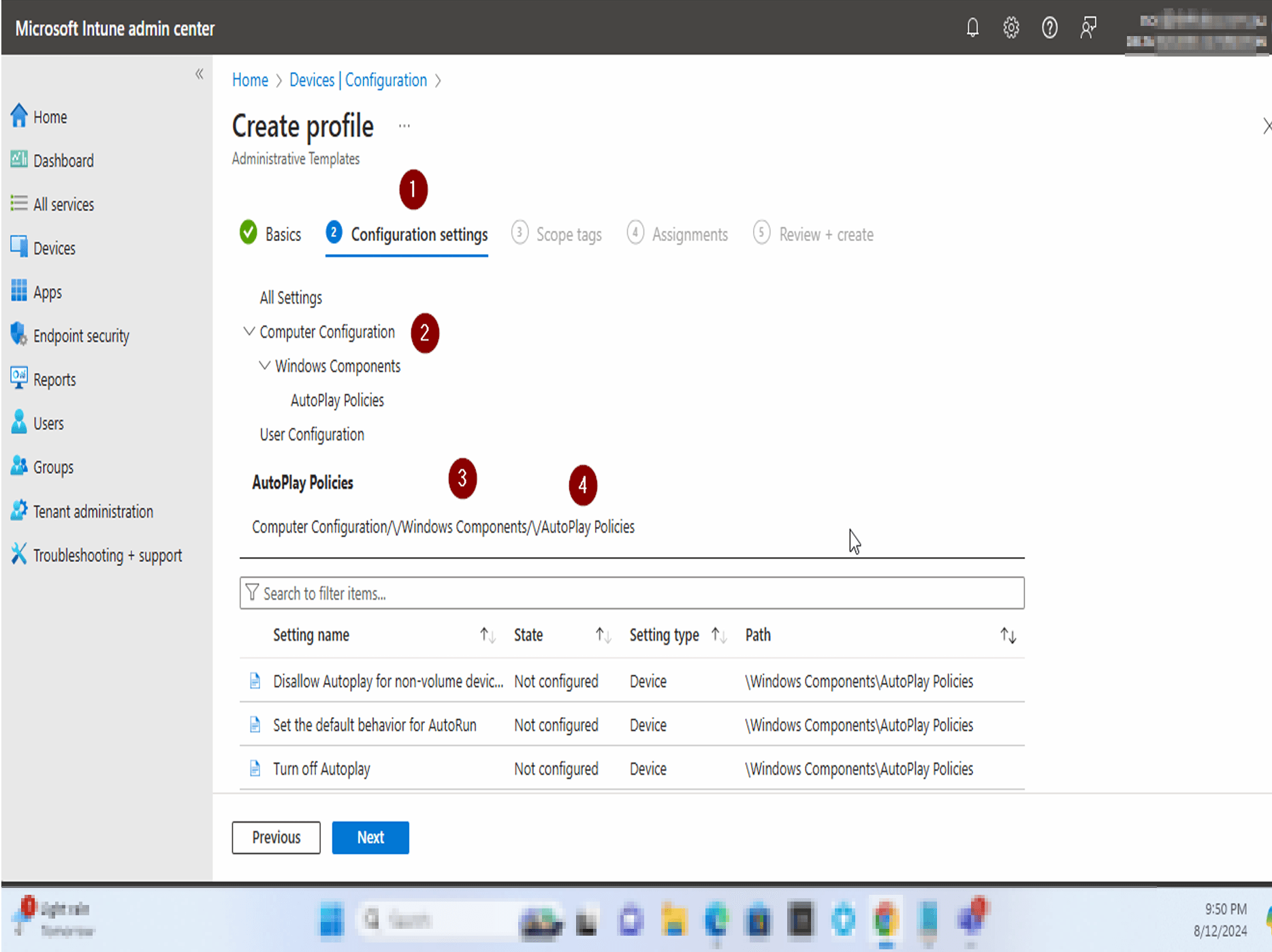Open Google Chrome from the taskbar
Image resolution: width=1272 pixels, height=952 pixels.
coord(885,920)
